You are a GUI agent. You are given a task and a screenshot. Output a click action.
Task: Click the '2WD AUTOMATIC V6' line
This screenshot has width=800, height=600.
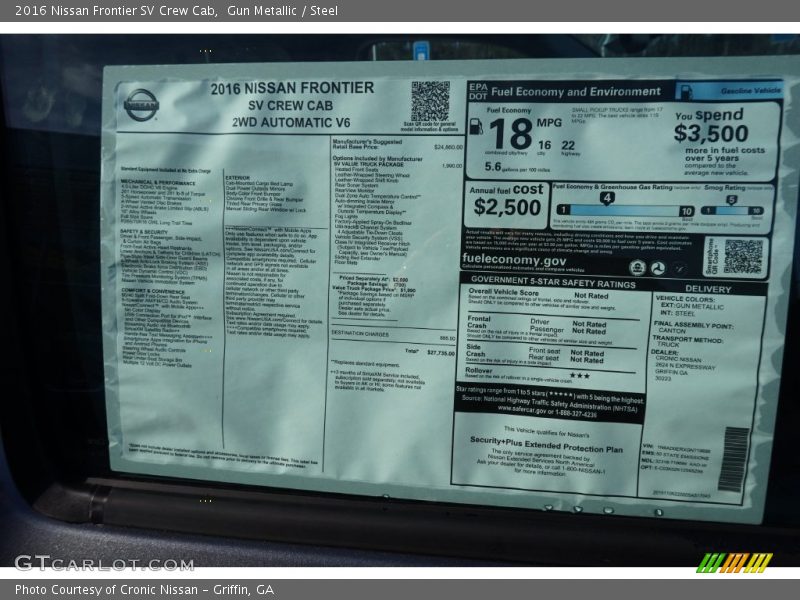click(291, 122)
